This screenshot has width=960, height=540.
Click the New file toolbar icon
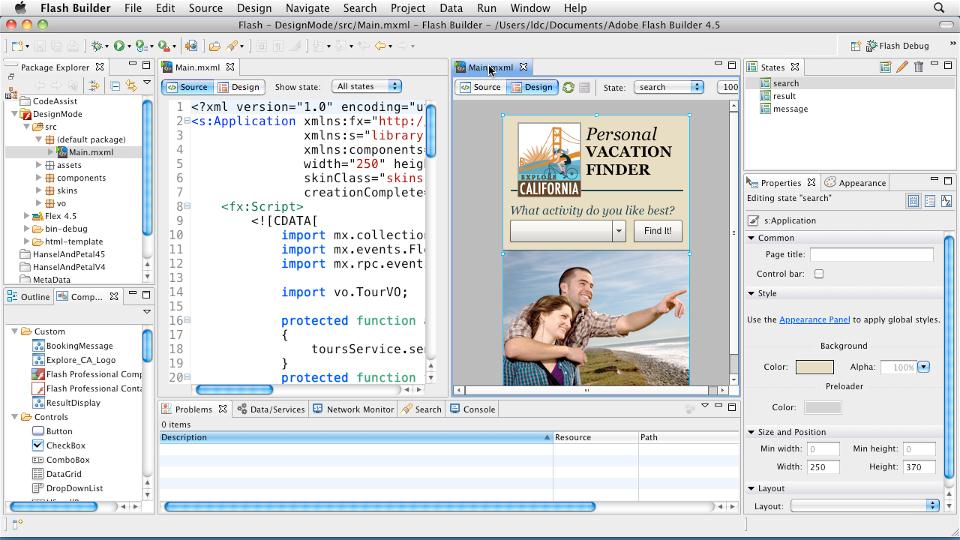click(17, 46)
